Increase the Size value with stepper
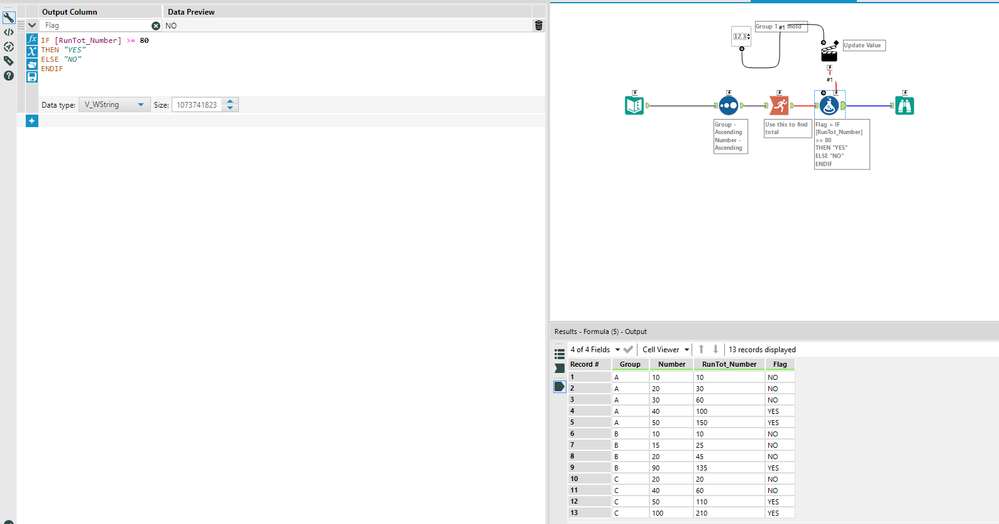 pyautogui.click(x=231, y=101)
